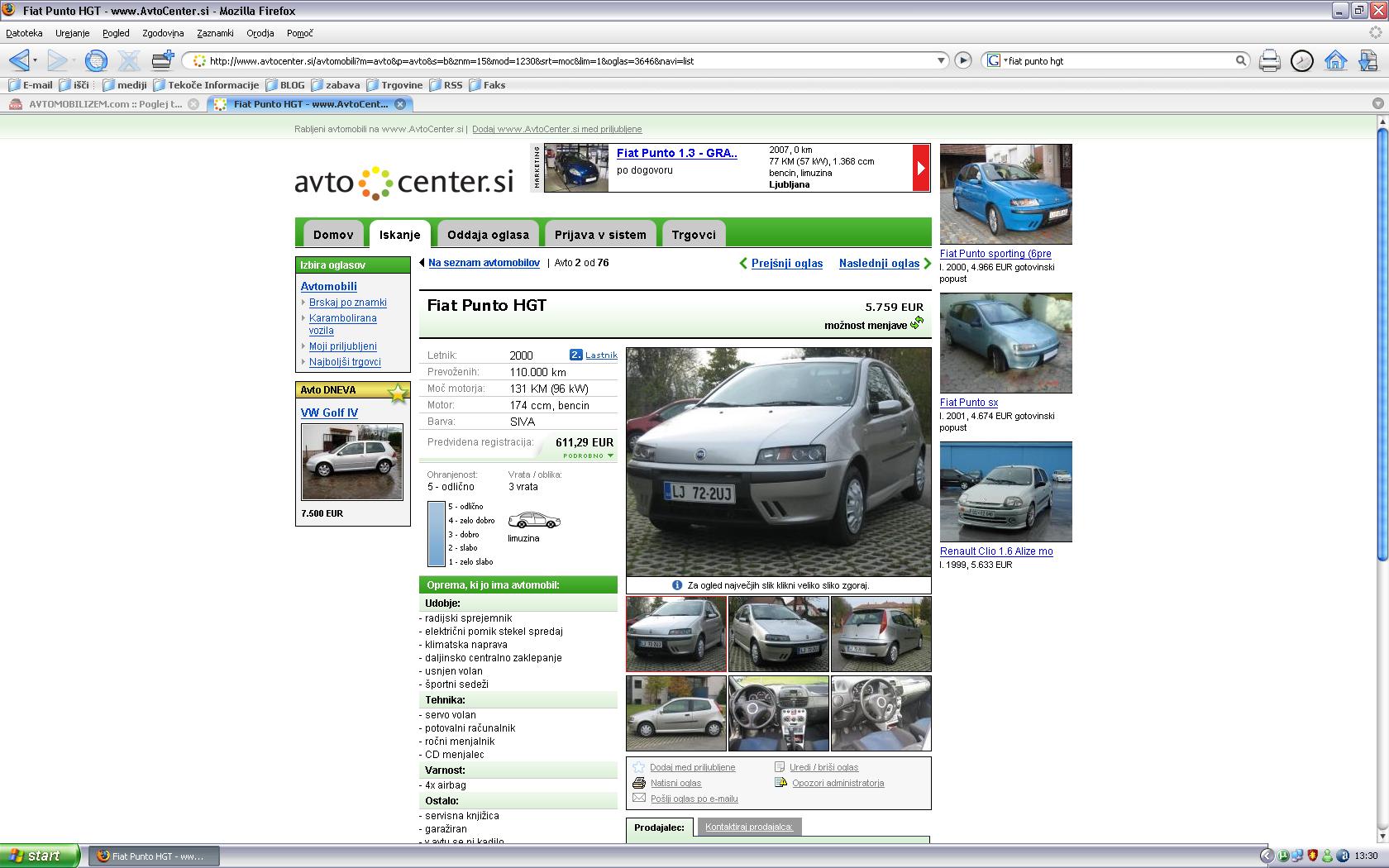Image resolution: width=1389 pixels, height=868 pixels.
Task: Click the warning icon beside Opozori administratorja
Action: (x=780, y=783)
